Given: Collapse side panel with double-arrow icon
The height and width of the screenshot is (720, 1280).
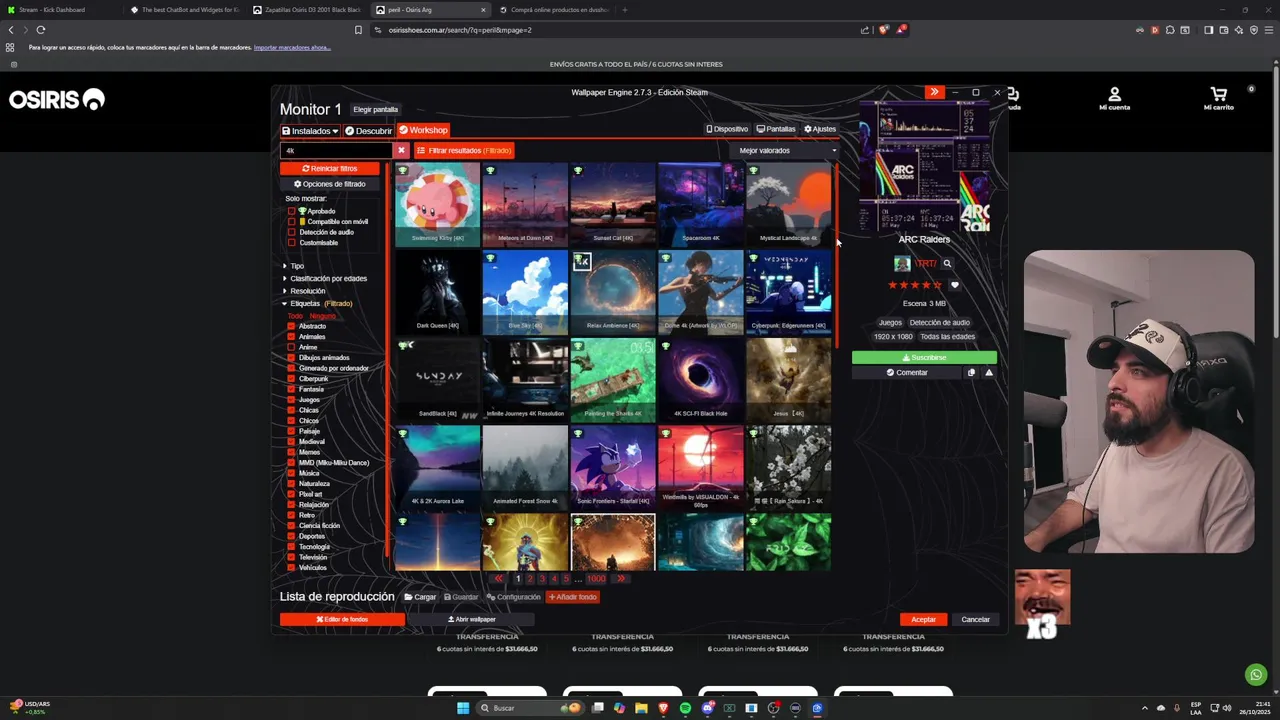Looking at the screenshot, I should [934, 92].
